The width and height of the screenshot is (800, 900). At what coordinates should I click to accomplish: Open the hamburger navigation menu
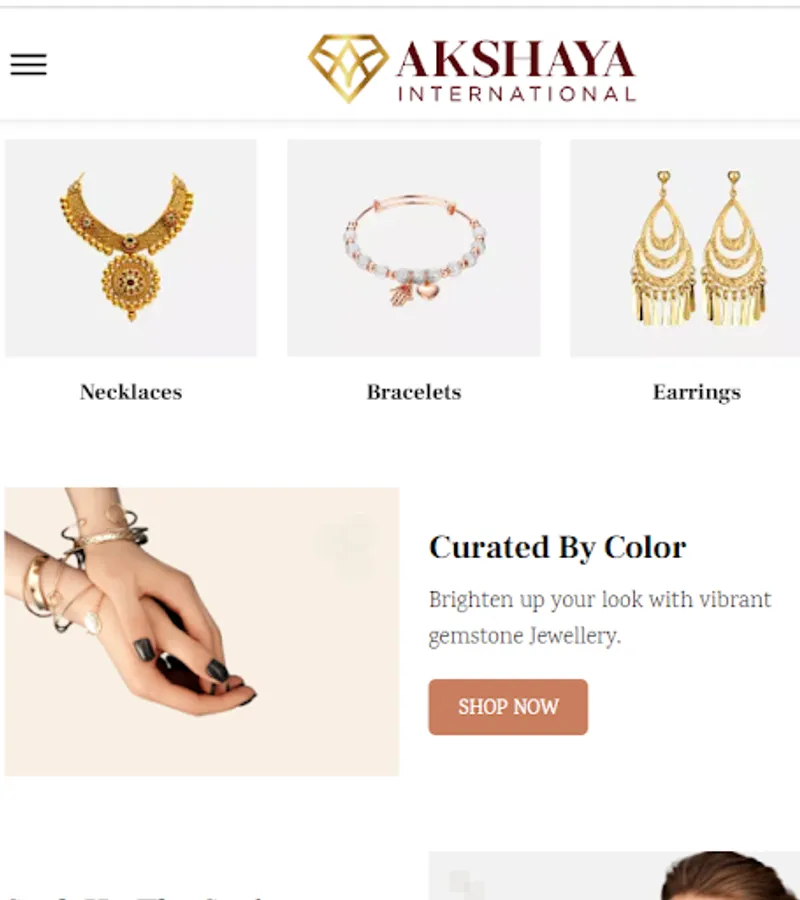[x=28, y=64]
